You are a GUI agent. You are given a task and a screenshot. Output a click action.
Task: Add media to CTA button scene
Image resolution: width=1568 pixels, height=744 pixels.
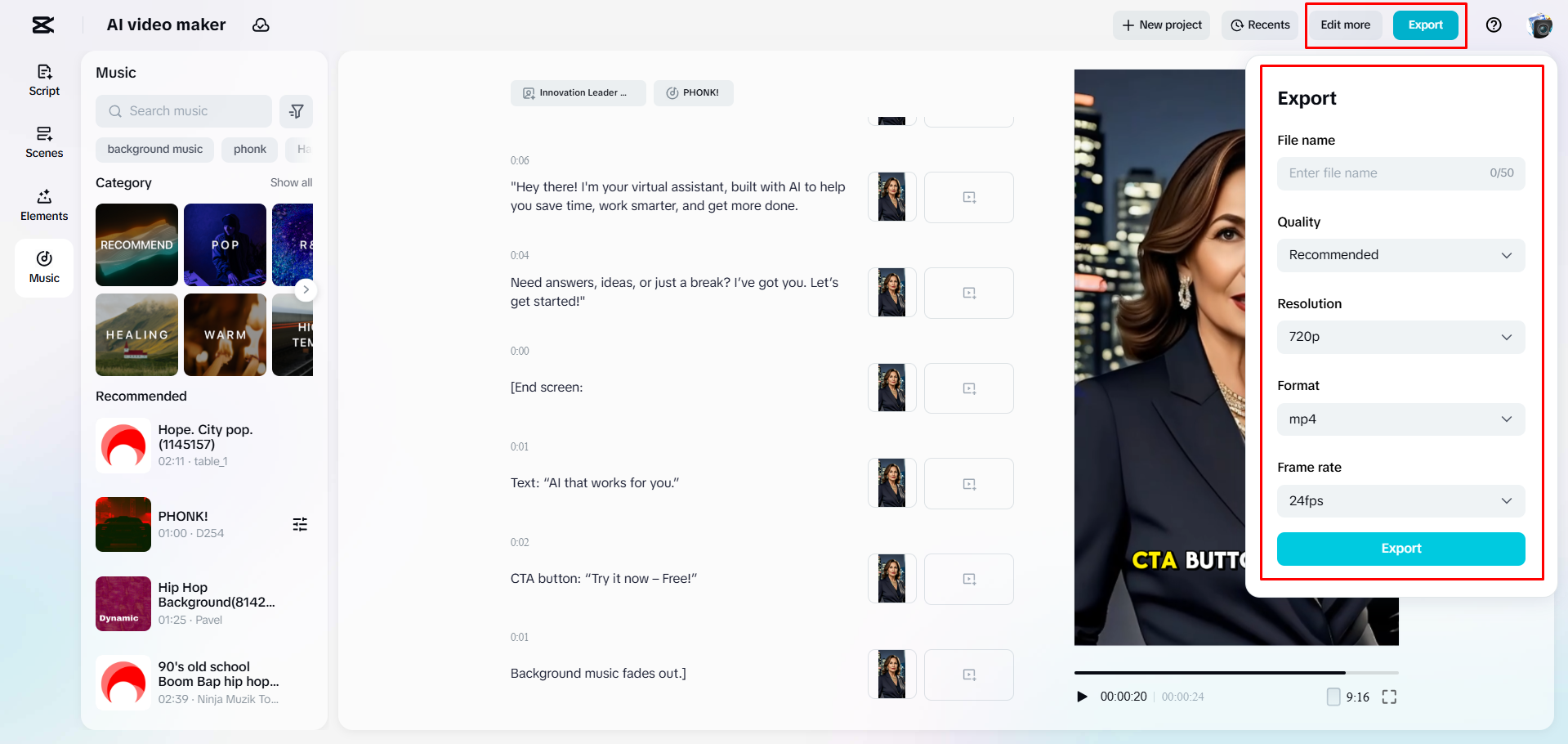click(x=969, y=579)
